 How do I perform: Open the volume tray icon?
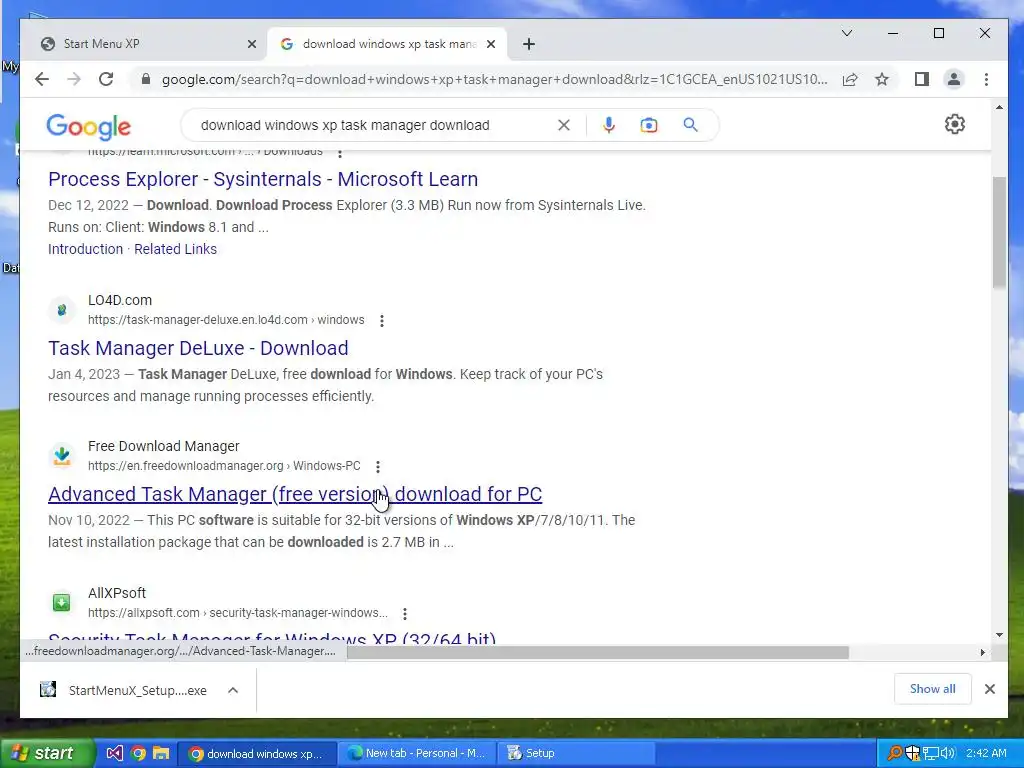coord(948,753)
